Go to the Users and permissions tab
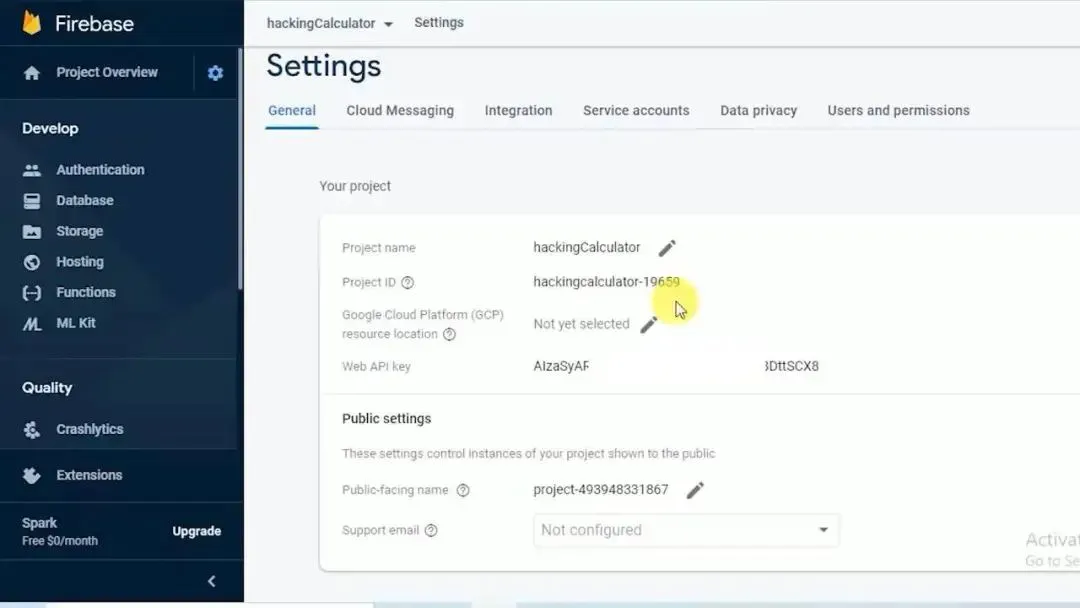 (x=898, y=111)
